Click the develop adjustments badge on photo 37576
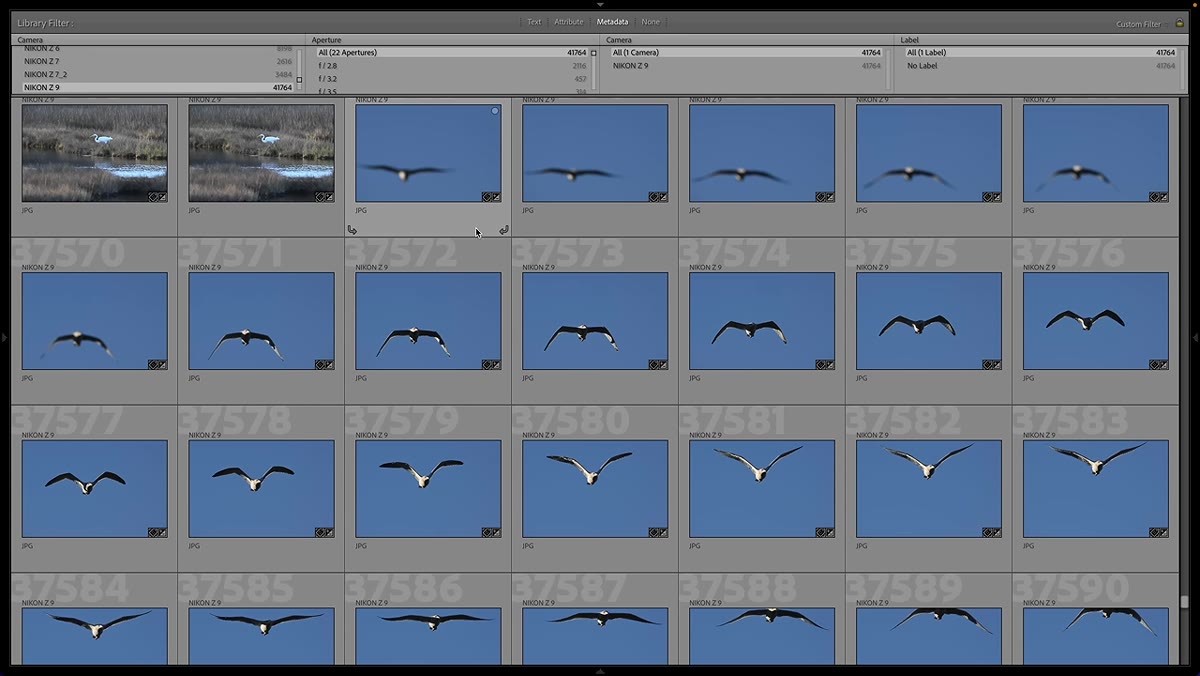Image resolution: width=1200 pixels, height=676 pixels. pos(1164,365)
